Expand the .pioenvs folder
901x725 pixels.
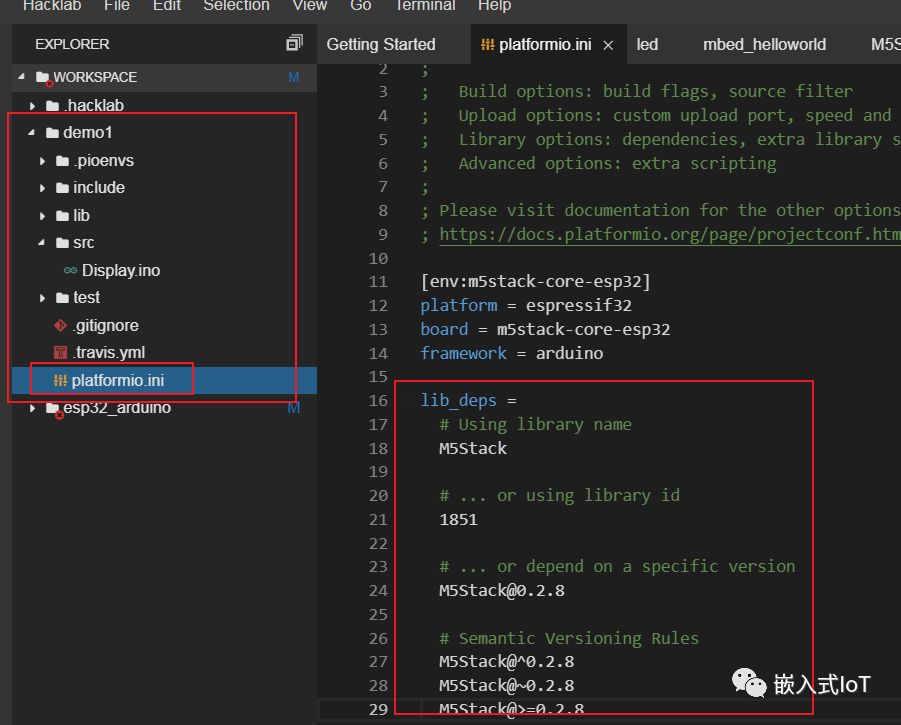43,161
